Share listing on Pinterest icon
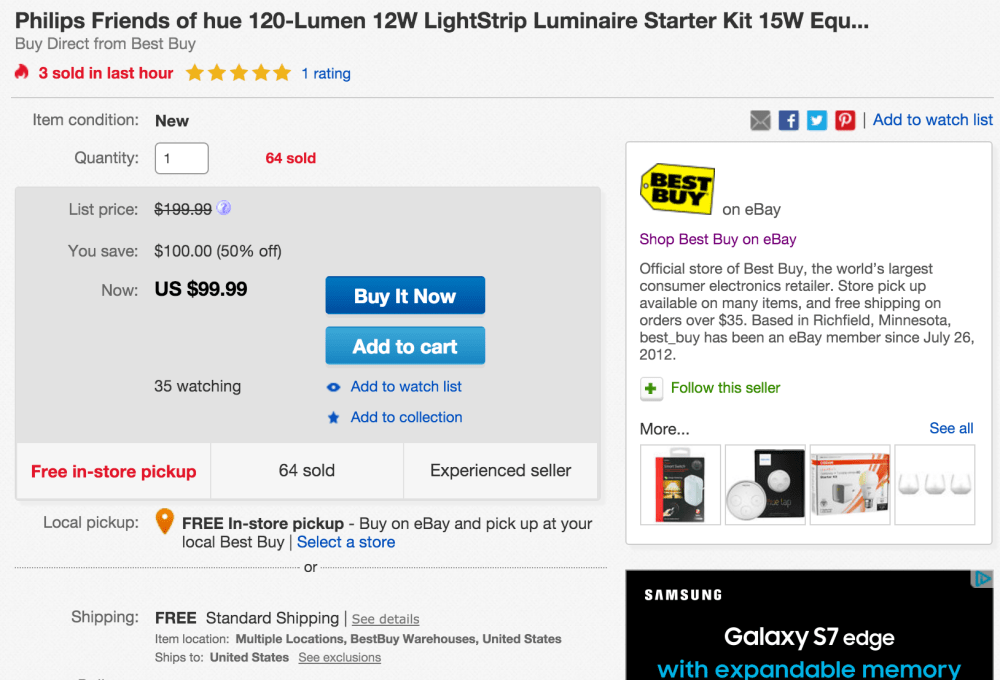This screenshot has height=680, width=1000. (x=845, y=120)
